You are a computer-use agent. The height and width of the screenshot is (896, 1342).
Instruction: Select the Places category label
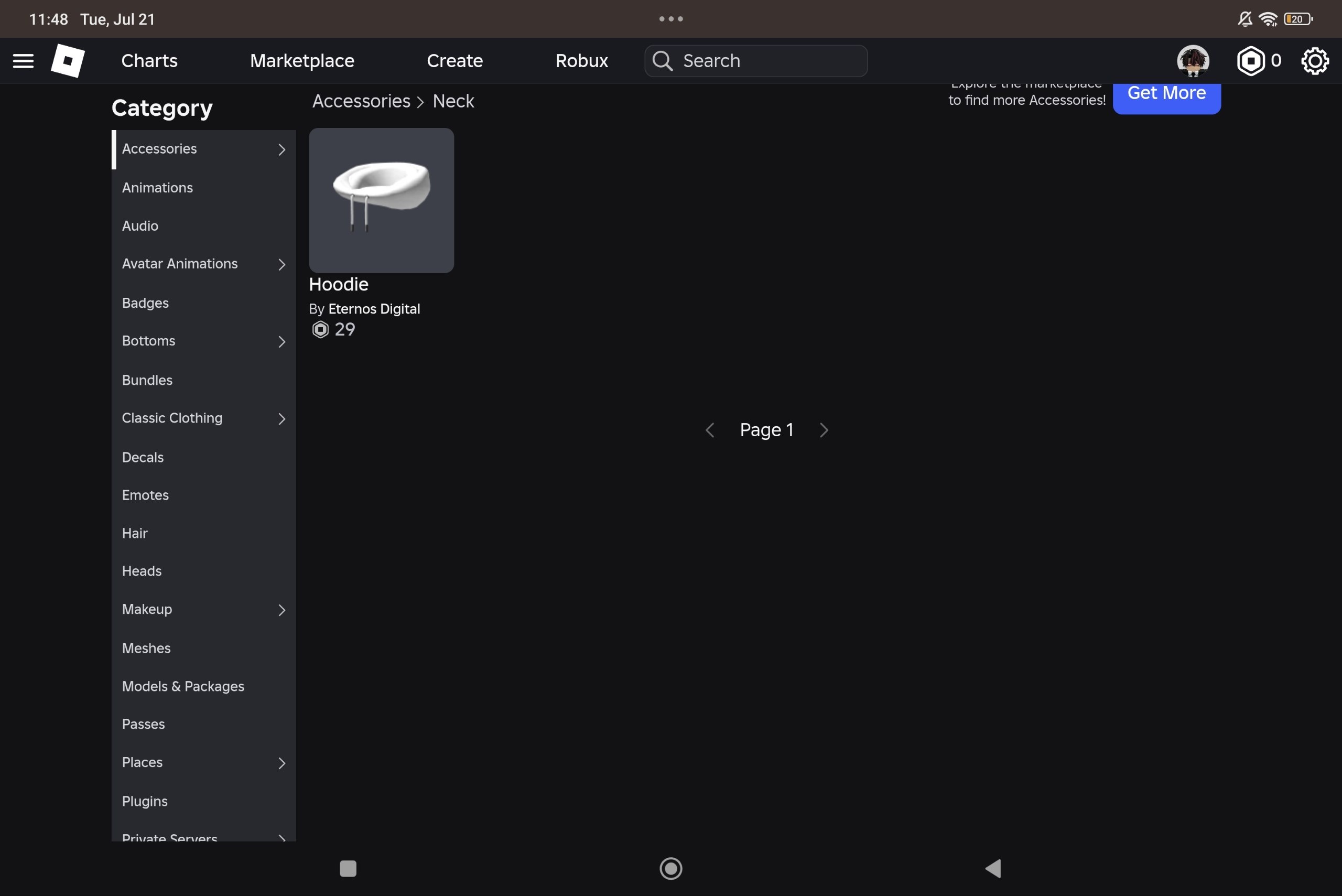(x=142, y=762)
